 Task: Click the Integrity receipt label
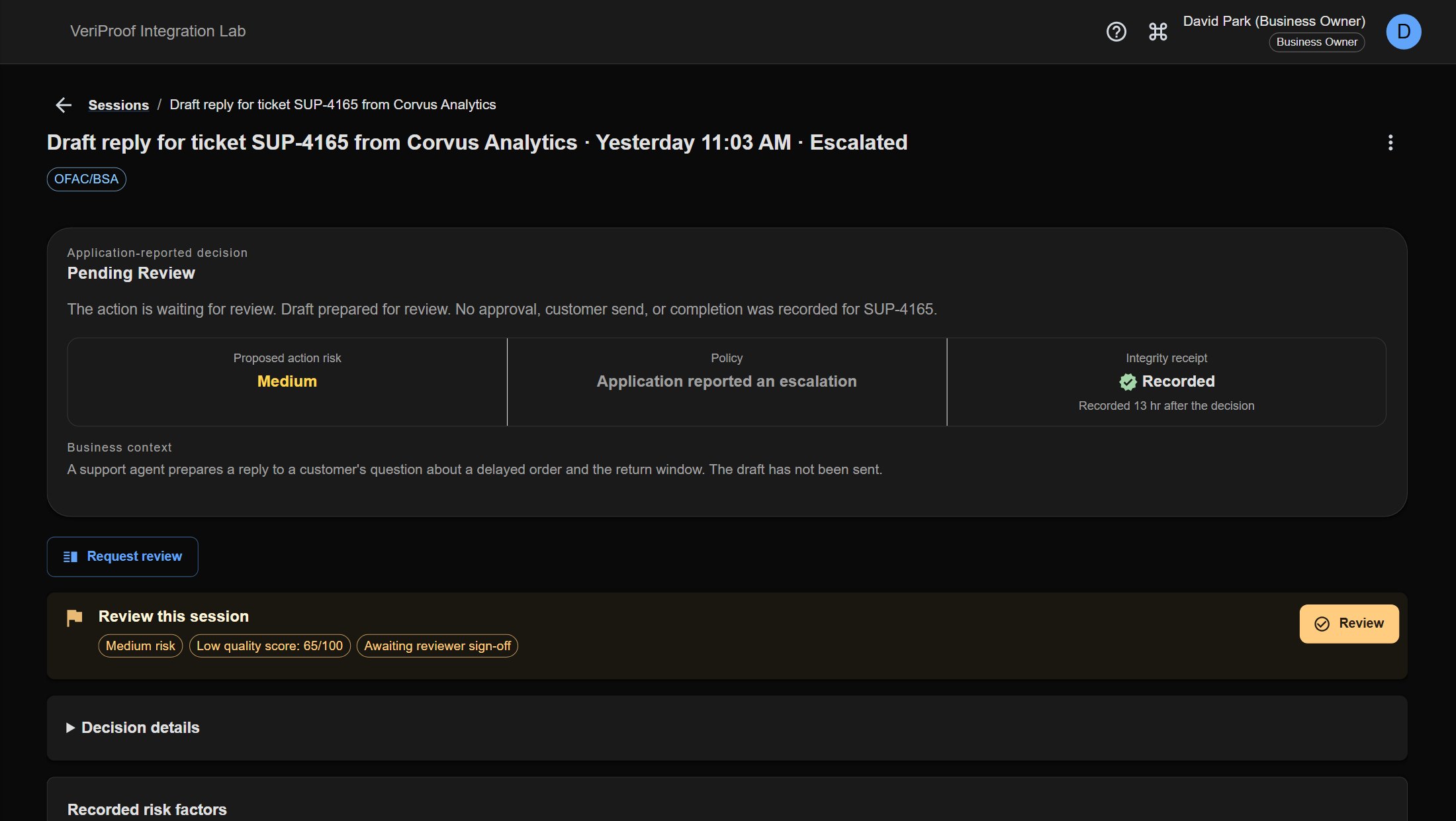coord(1166,358)
